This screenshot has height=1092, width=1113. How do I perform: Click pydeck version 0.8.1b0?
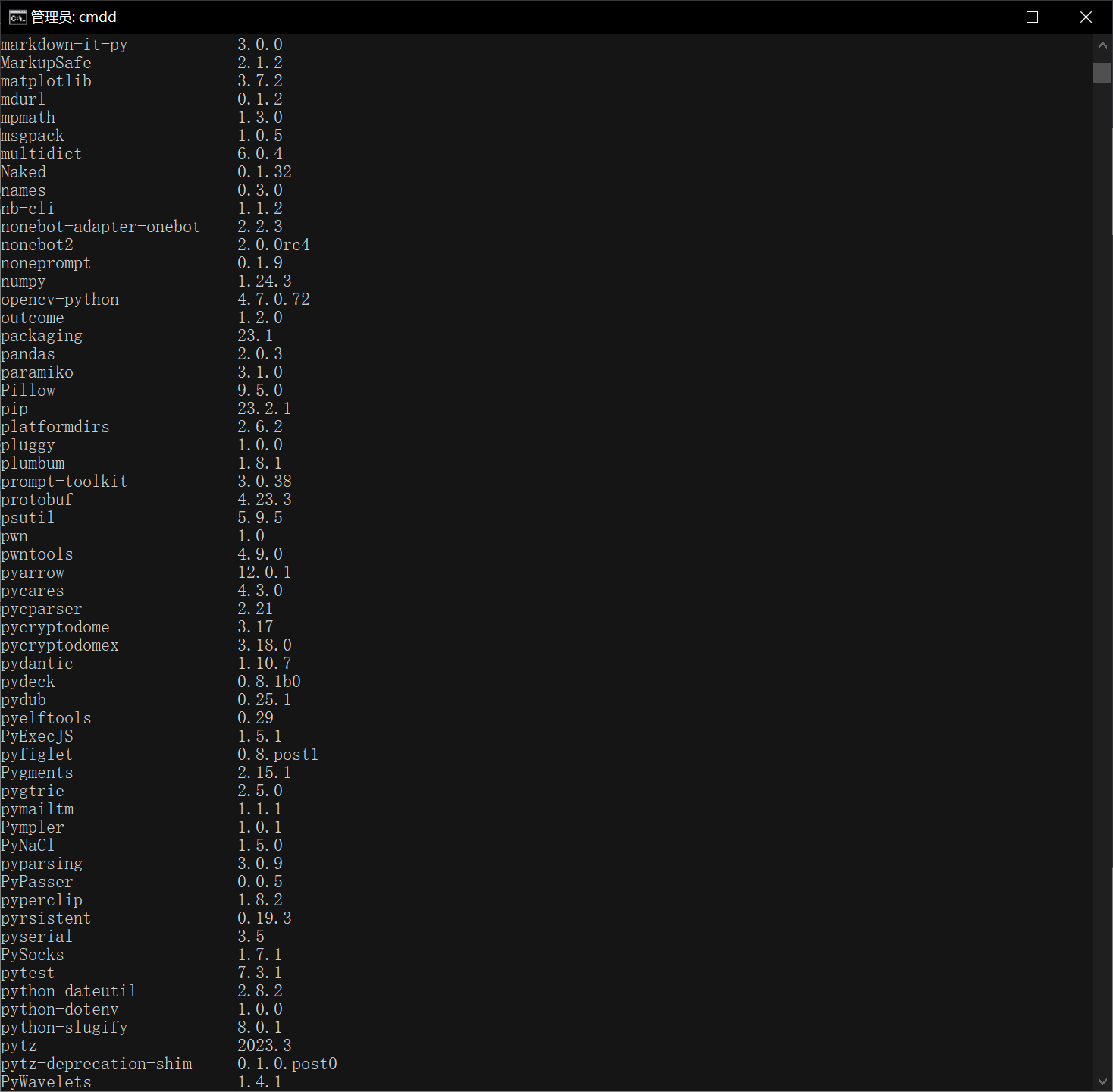click(x=269, y=682)
